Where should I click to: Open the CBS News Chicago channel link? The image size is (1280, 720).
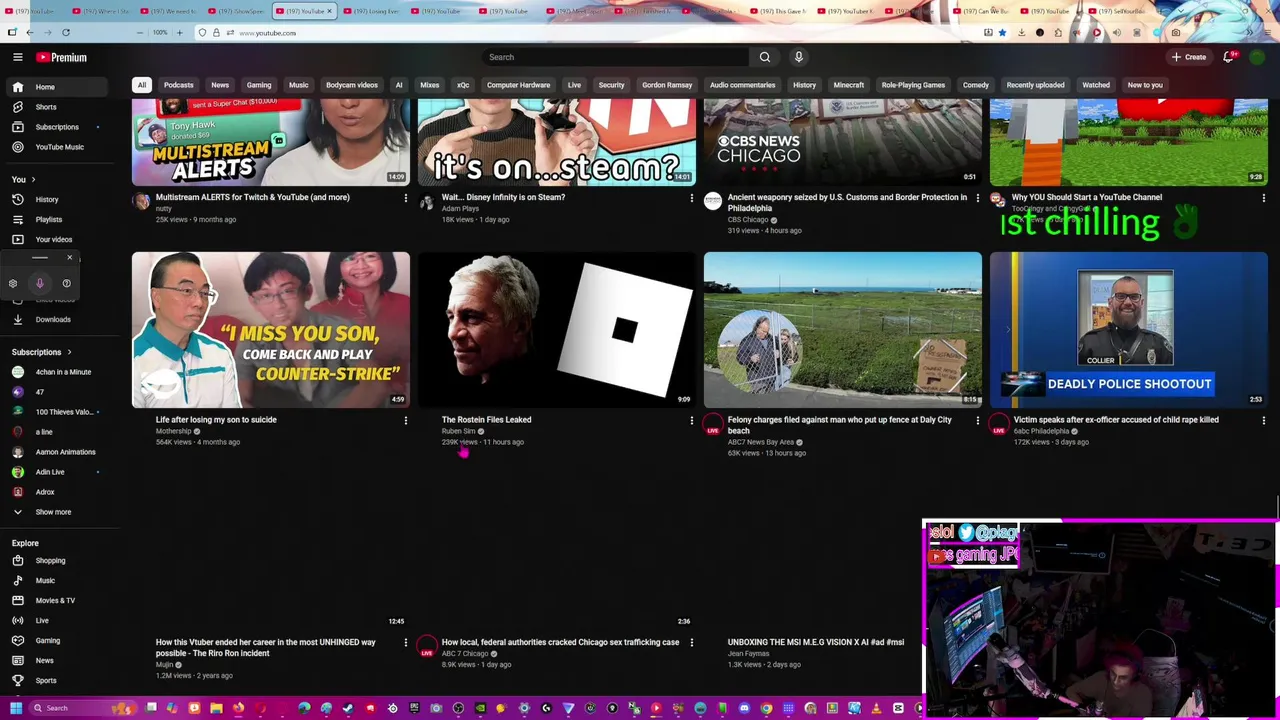[x=749, y=220]
